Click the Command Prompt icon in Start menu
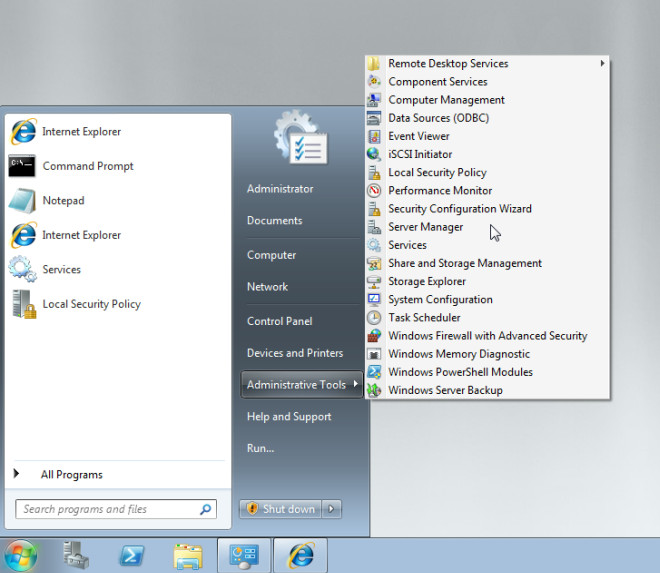Viewport: 660px width, 573px height. pos(22,166)
